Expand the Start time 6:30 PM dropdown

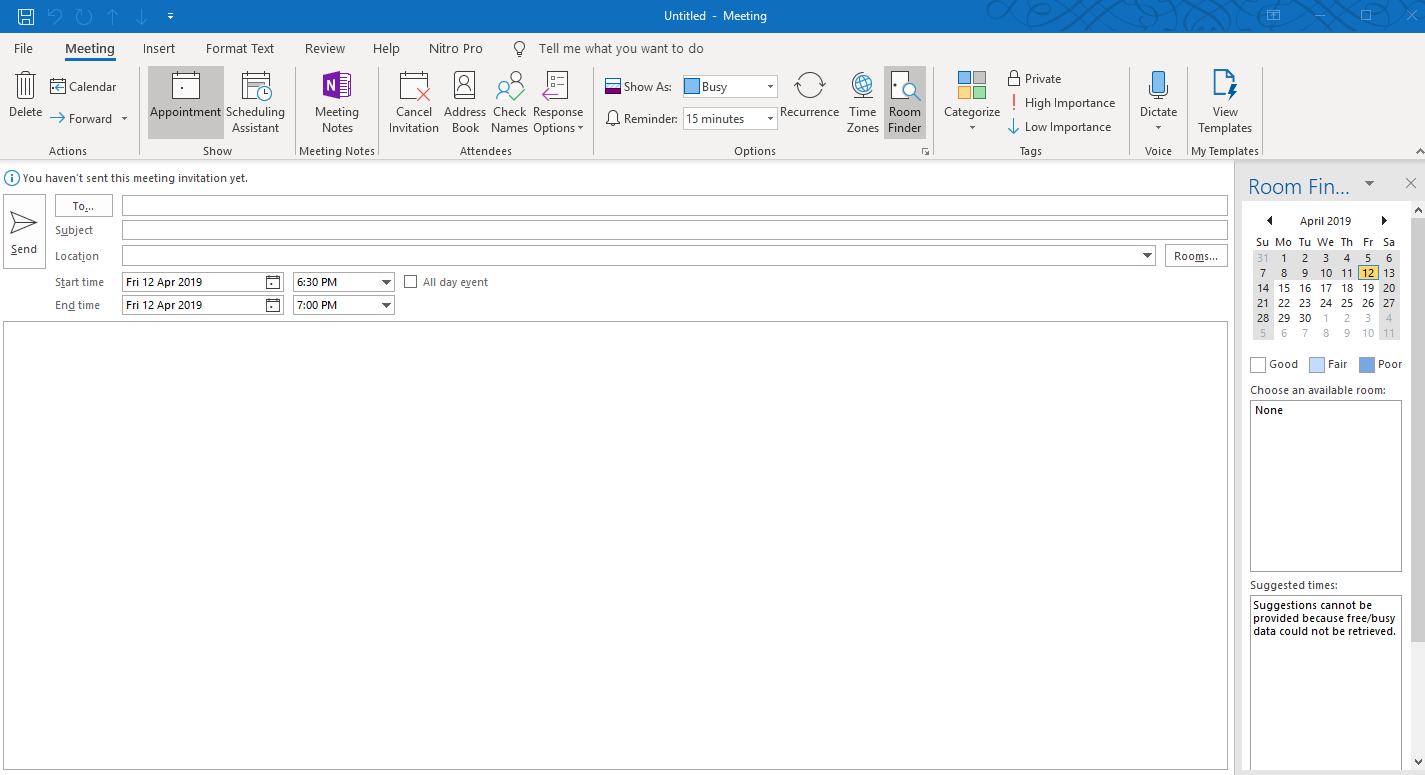tap(387, 282)
